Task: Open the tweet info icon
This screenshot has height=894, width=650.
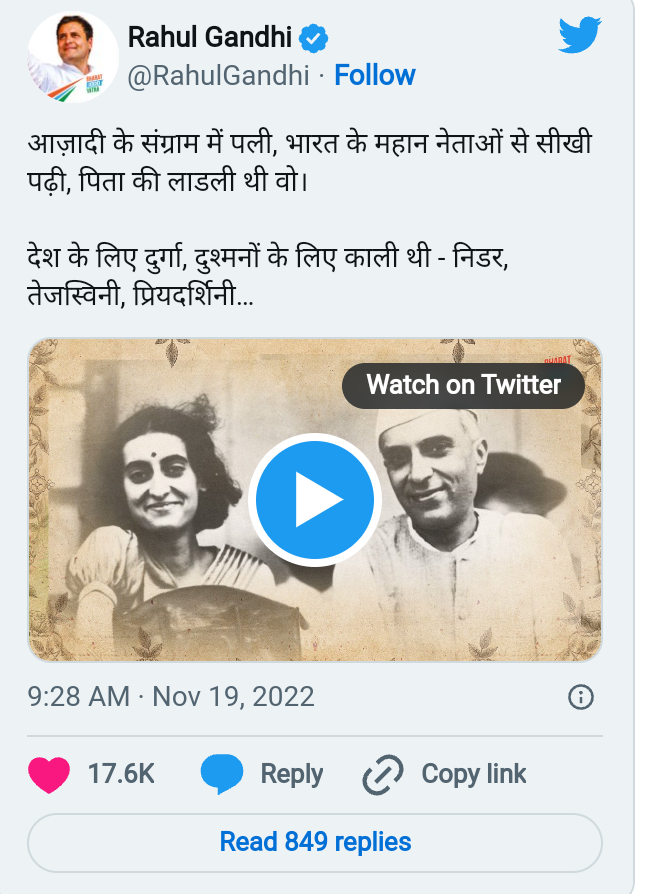Action: point(581,697)
